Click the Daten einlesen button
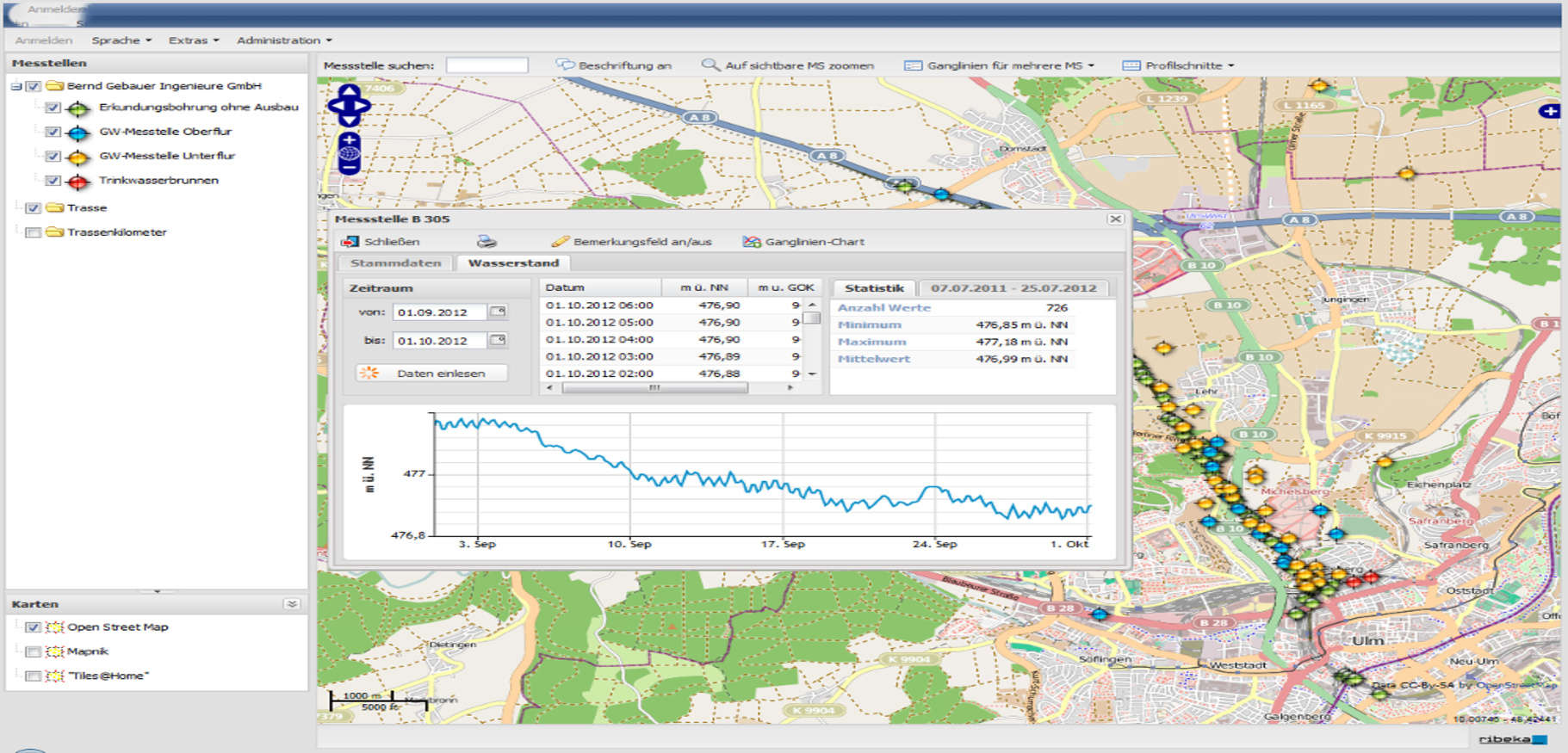 [x=431, y=373]
